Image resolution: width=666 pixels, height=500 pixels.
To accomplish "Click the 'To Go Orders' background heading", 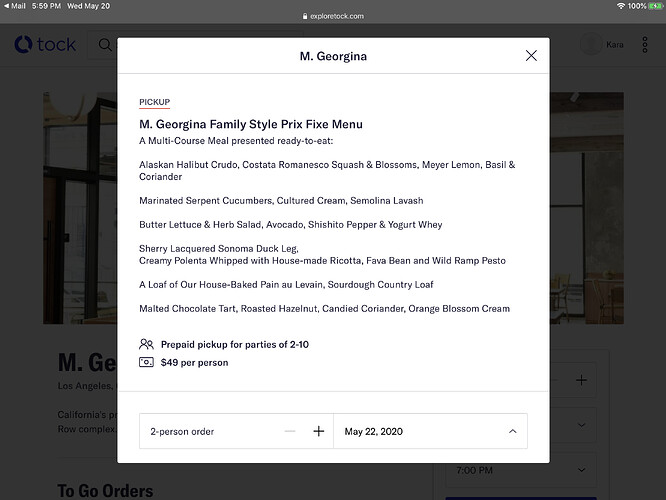I will pos(105,491).
